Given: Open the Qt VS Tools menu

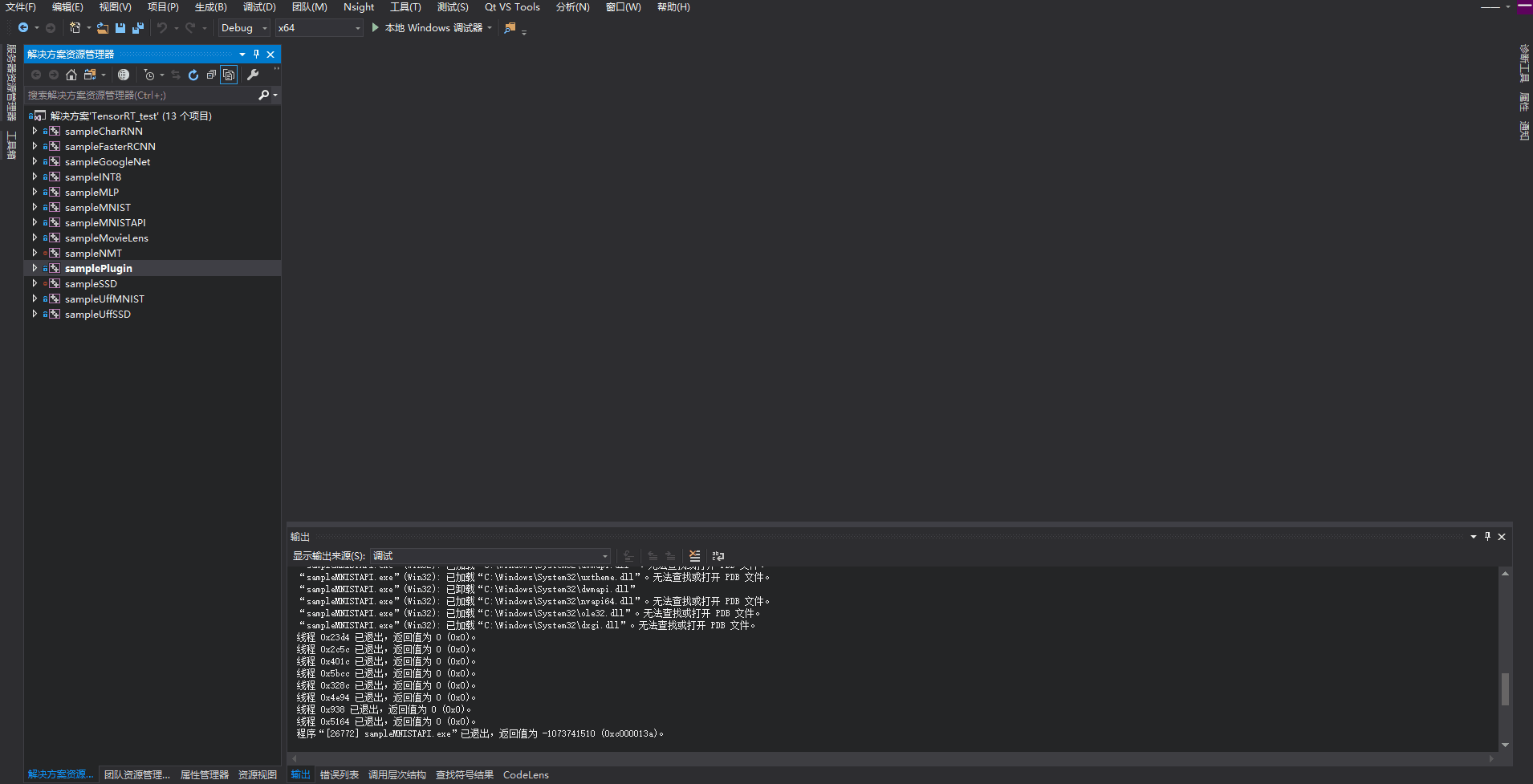Looking at the screenshot, I should click(512, 7).
